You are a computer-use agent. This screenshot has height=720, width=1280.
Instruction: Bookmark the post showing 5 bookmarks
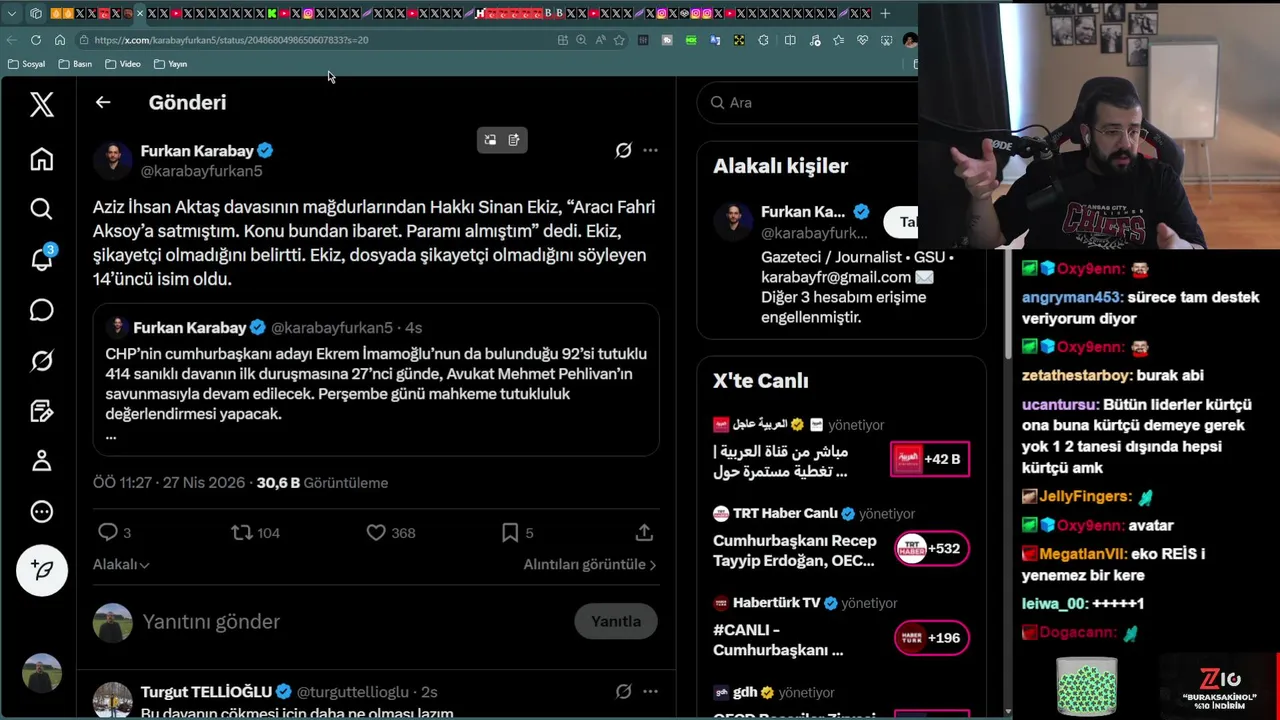pos(510,532)
